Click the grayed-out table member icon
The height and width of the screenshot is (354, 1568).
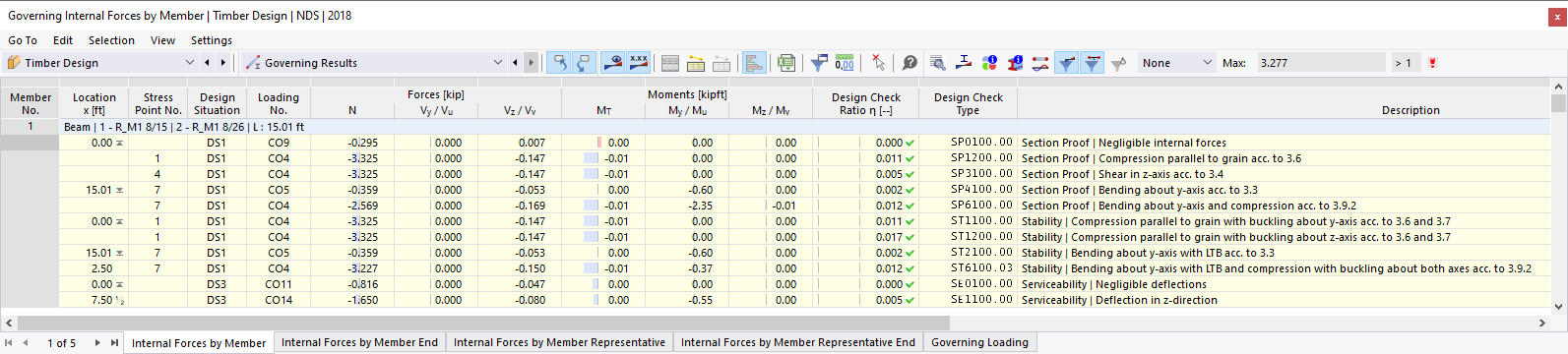tap(721, 63)
